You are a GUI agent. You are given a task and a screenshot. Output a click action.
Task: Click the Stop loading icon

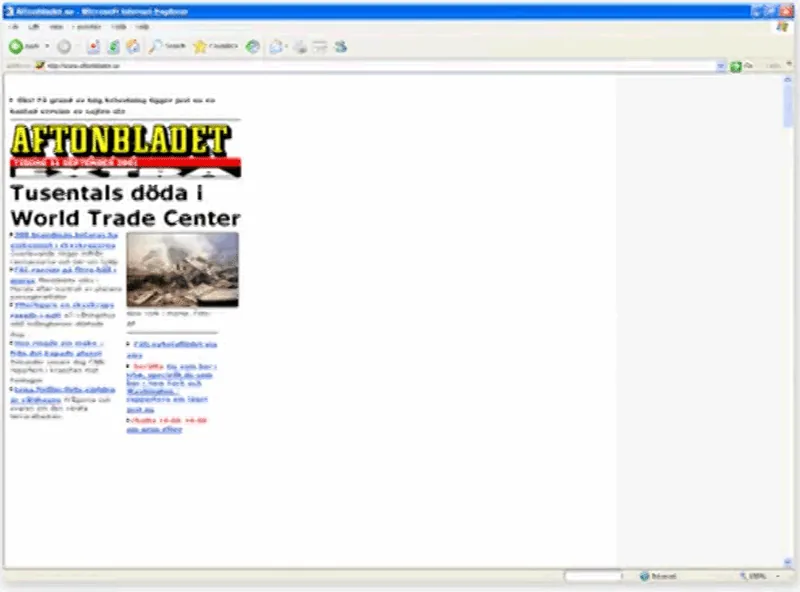(x=93, y=46)
